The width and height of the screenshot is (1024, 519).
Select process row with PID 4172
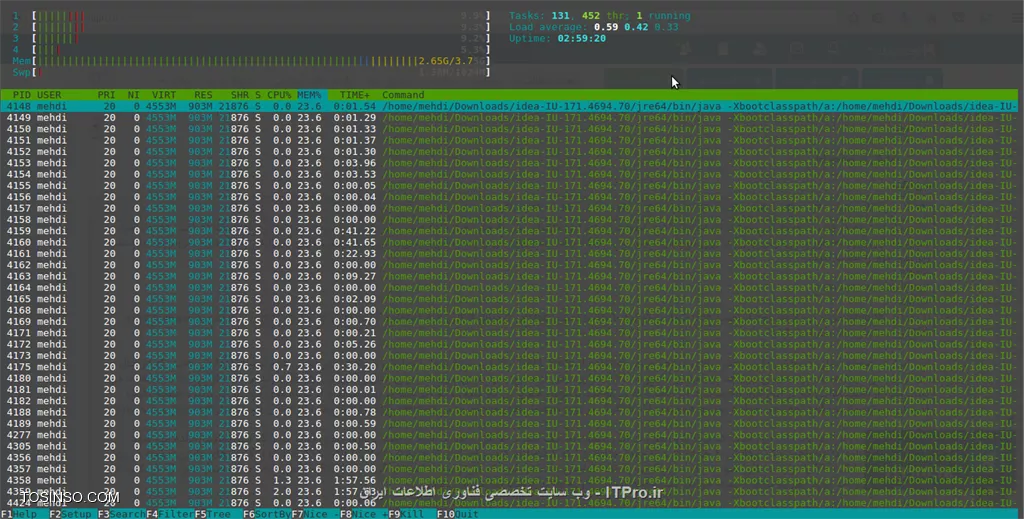509,344
